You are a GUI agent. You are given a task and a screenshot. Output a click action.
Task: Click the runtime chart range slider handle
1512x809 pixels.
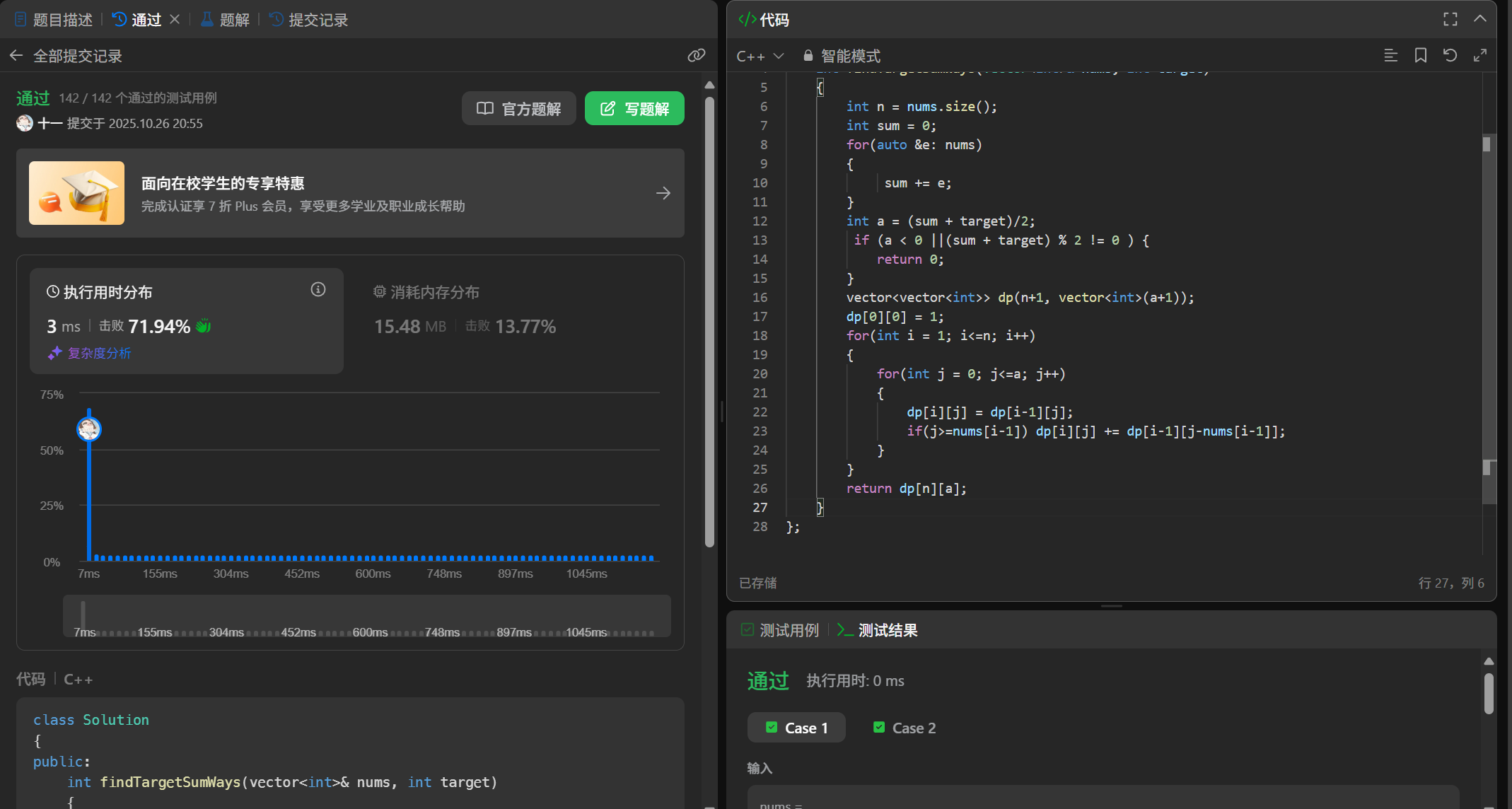click(83, 614)
